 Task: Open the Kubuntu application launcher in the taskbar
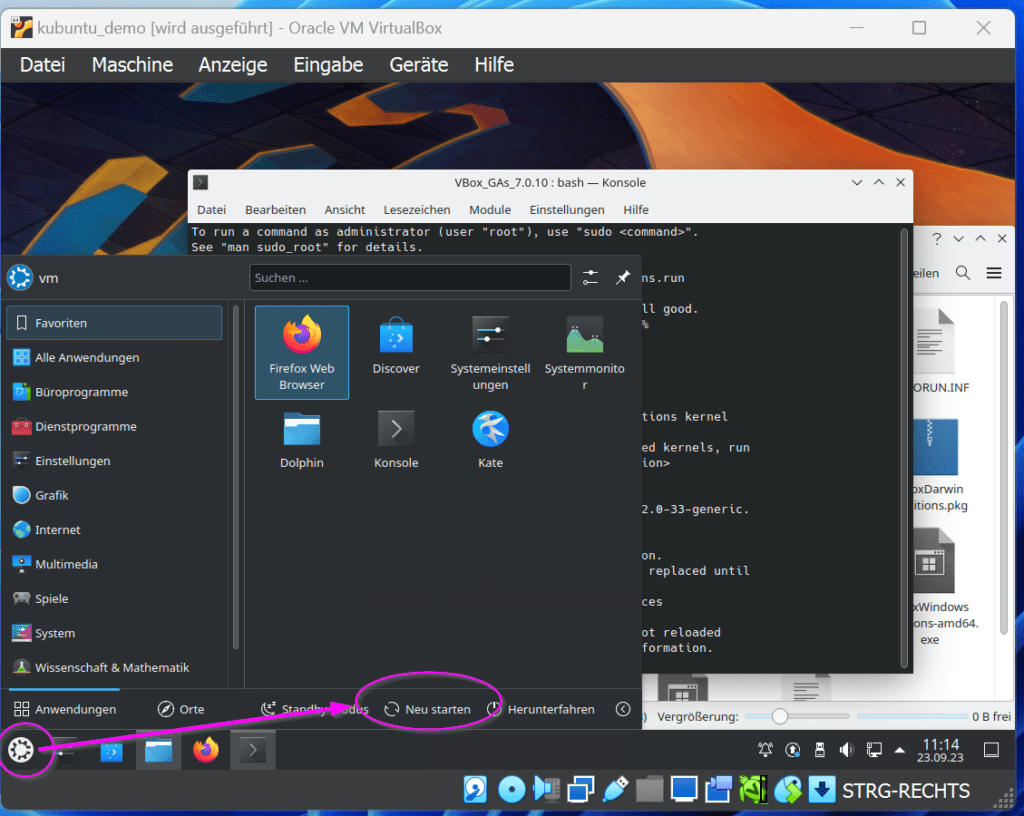[x=21, y=750]
